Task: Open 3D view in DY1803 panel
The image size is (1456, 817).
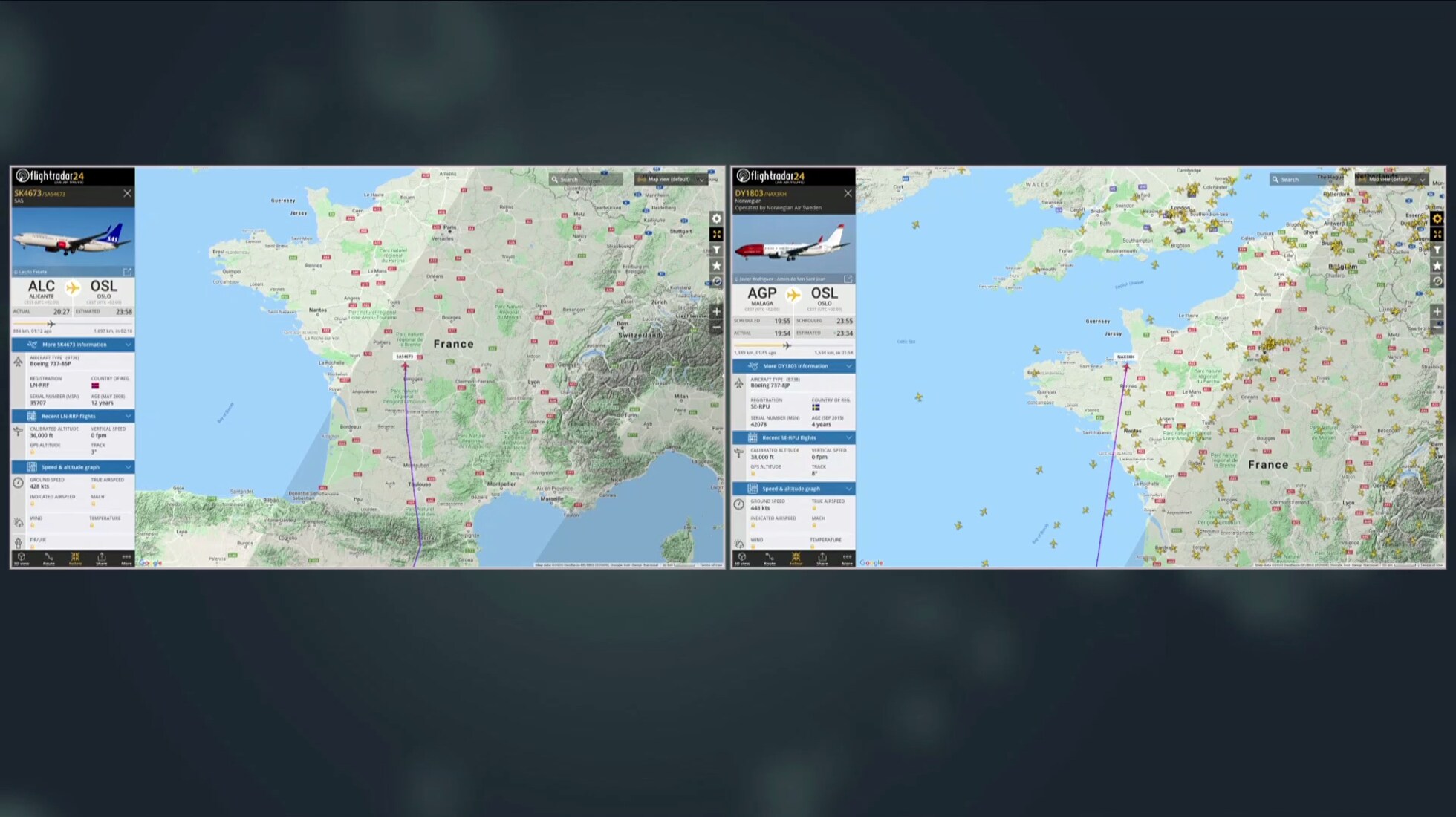Action: coord(742,559)
